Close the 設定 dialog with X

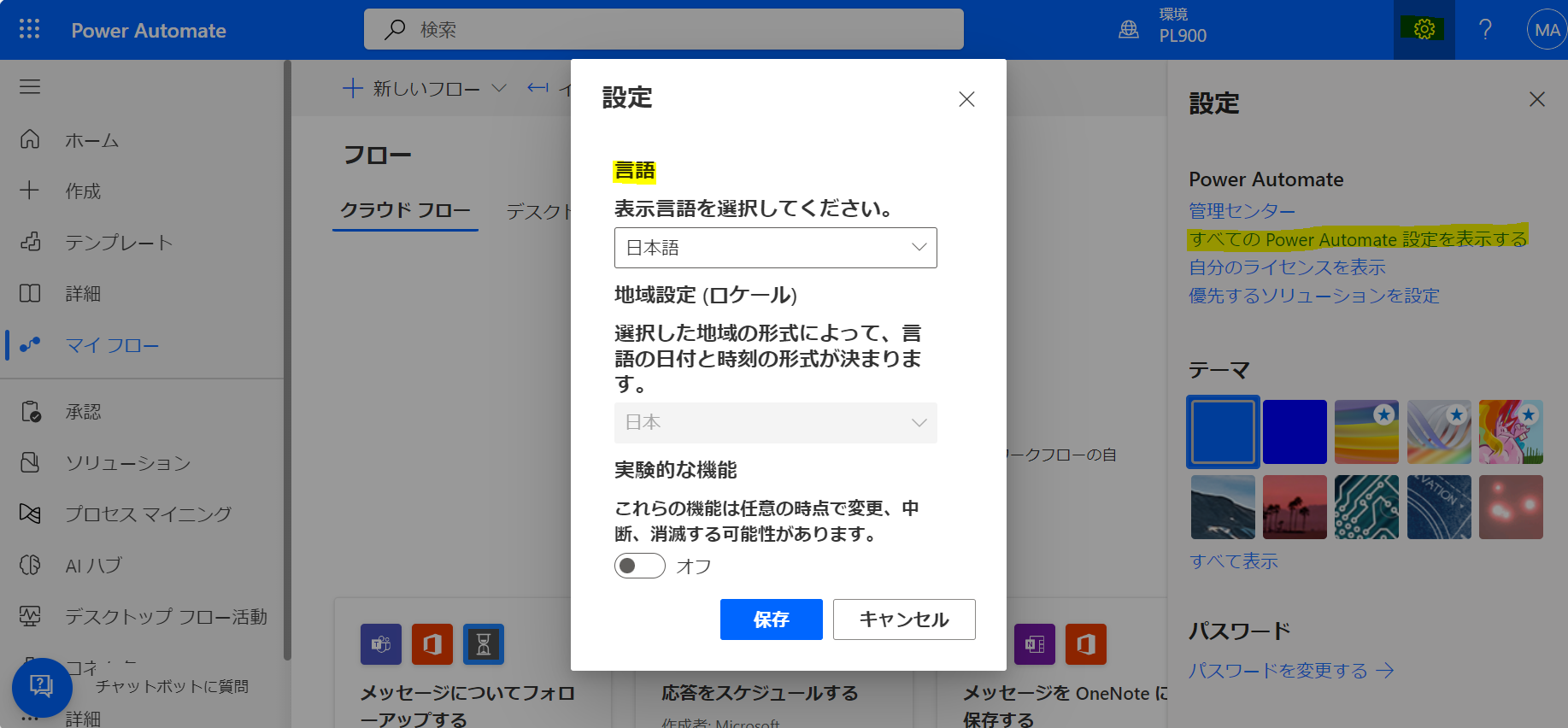pyautogui.click(x=966, y=99)
